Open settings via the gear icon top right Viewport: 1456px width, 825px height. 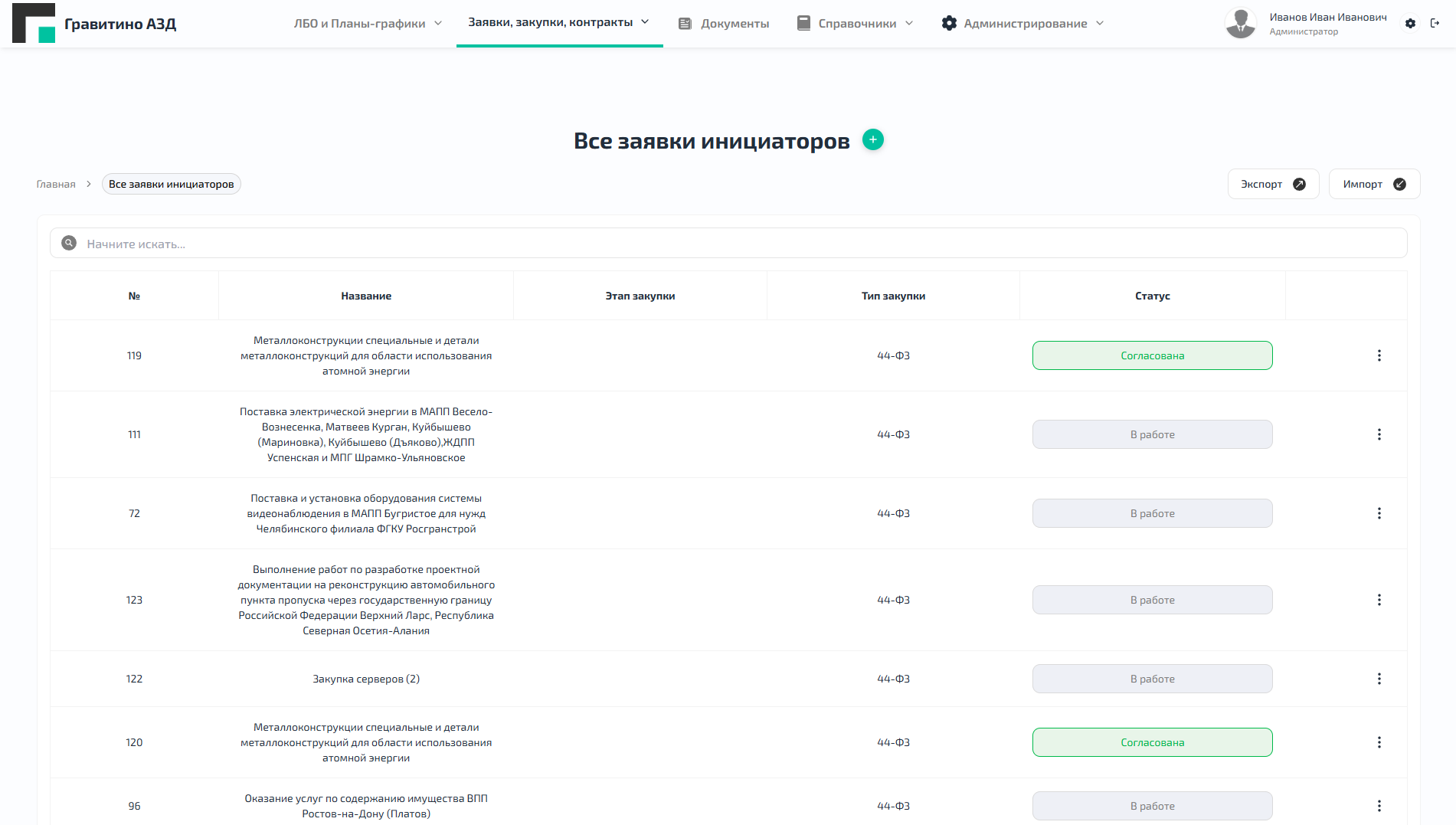(1410, 23)
